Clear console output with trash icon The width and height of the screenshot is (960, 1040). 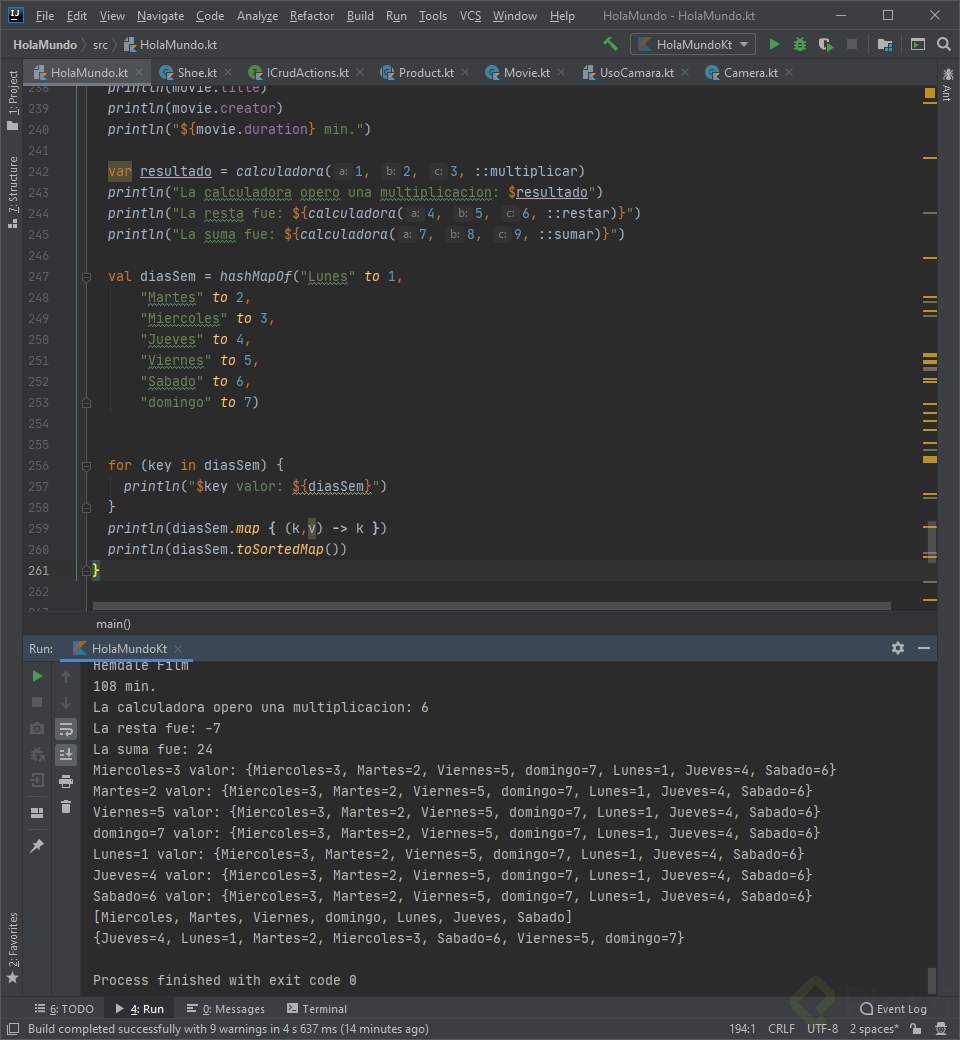66,807
